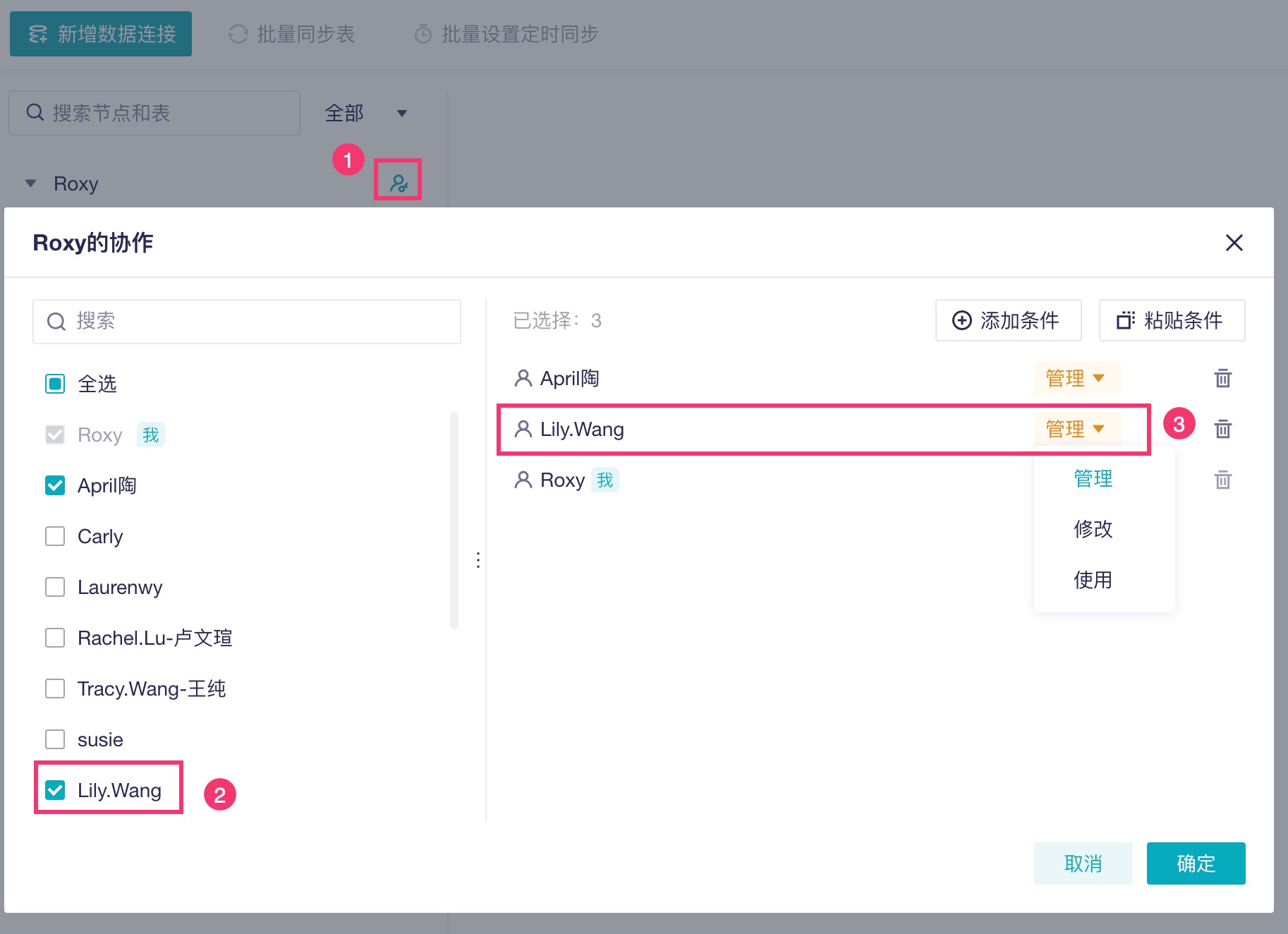Close the Roxy collaboration dialog
Screen dimensions: 1288x934
point(1234,243)
